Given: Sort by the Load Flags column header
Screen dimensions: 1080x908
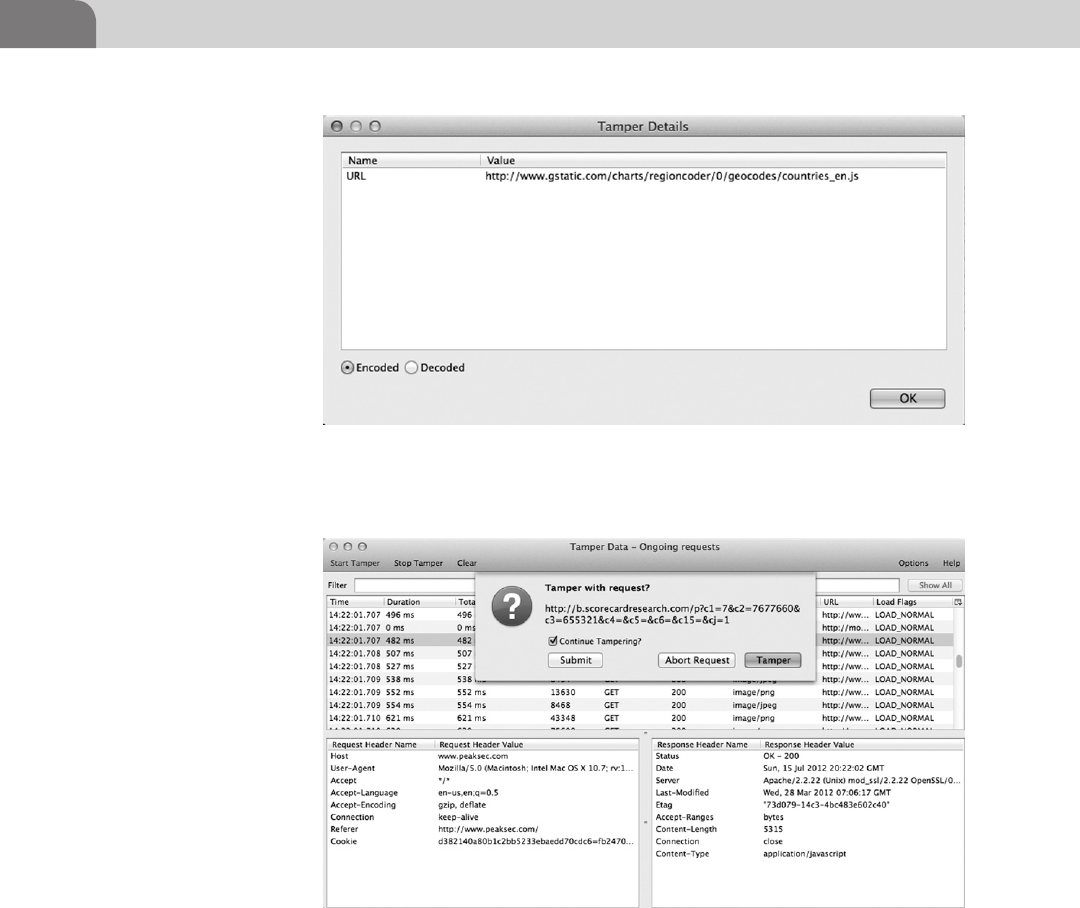Looking at the screenshot, I should pos(913,602).
